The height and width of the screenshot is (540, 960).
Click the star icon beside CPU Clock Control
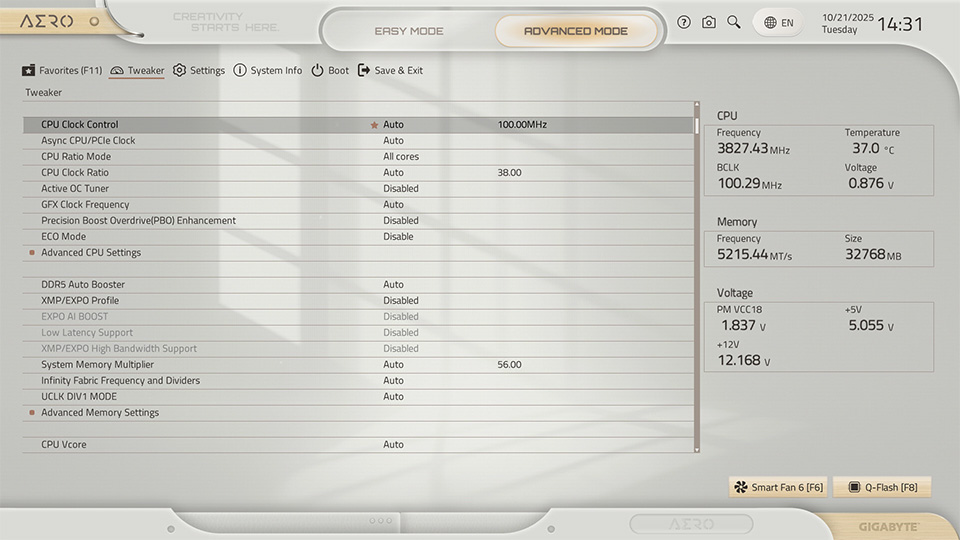(375, 125)
